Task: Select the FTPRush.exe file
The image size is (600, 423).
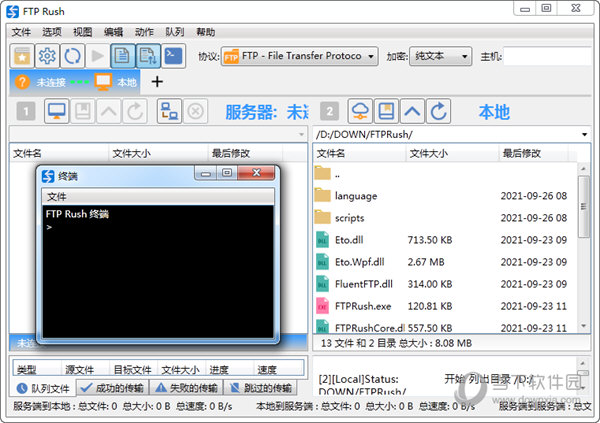Action: point(445,306)
